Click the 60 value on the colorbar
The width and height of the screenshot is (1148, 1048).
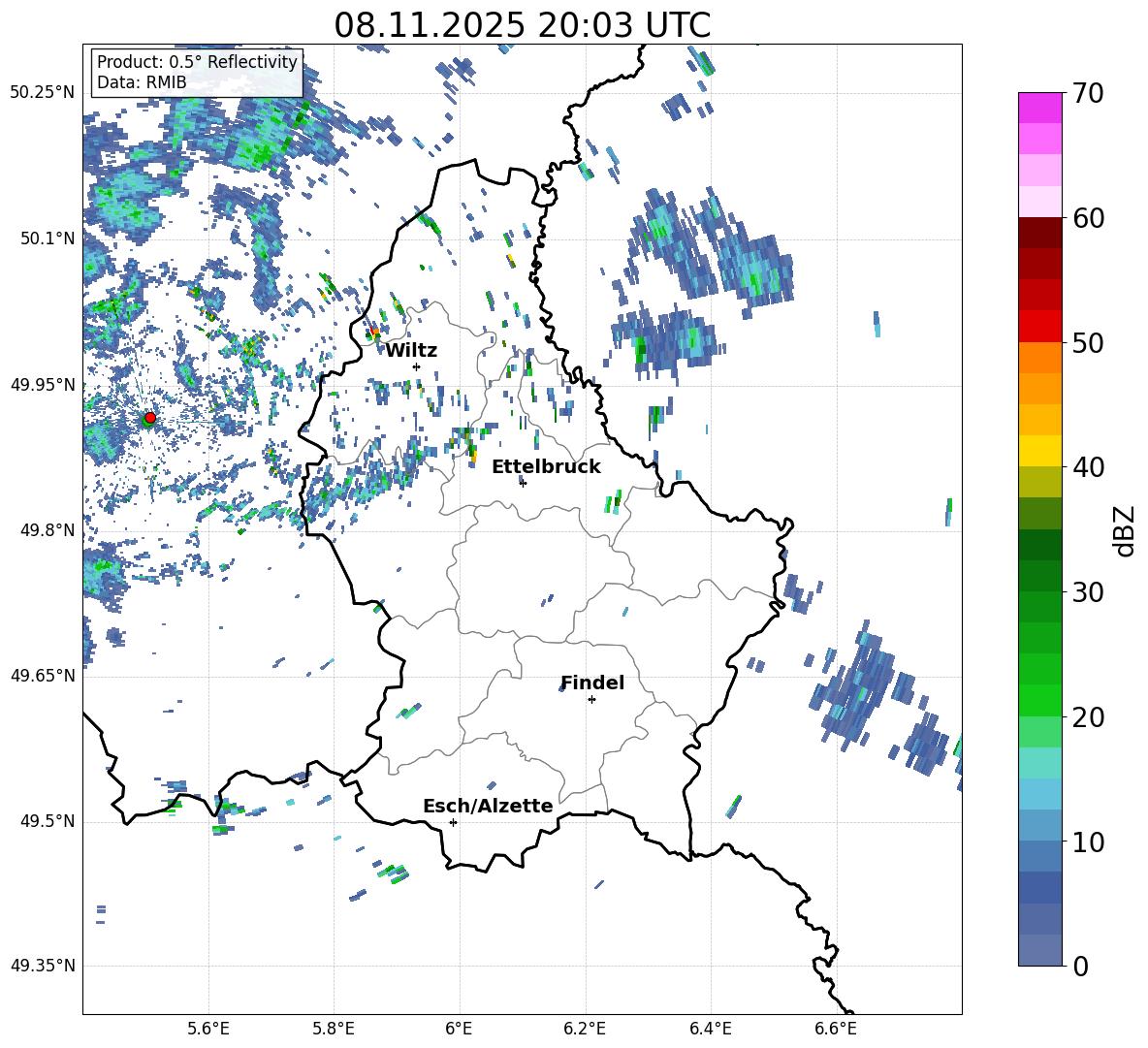[1087, 218]
